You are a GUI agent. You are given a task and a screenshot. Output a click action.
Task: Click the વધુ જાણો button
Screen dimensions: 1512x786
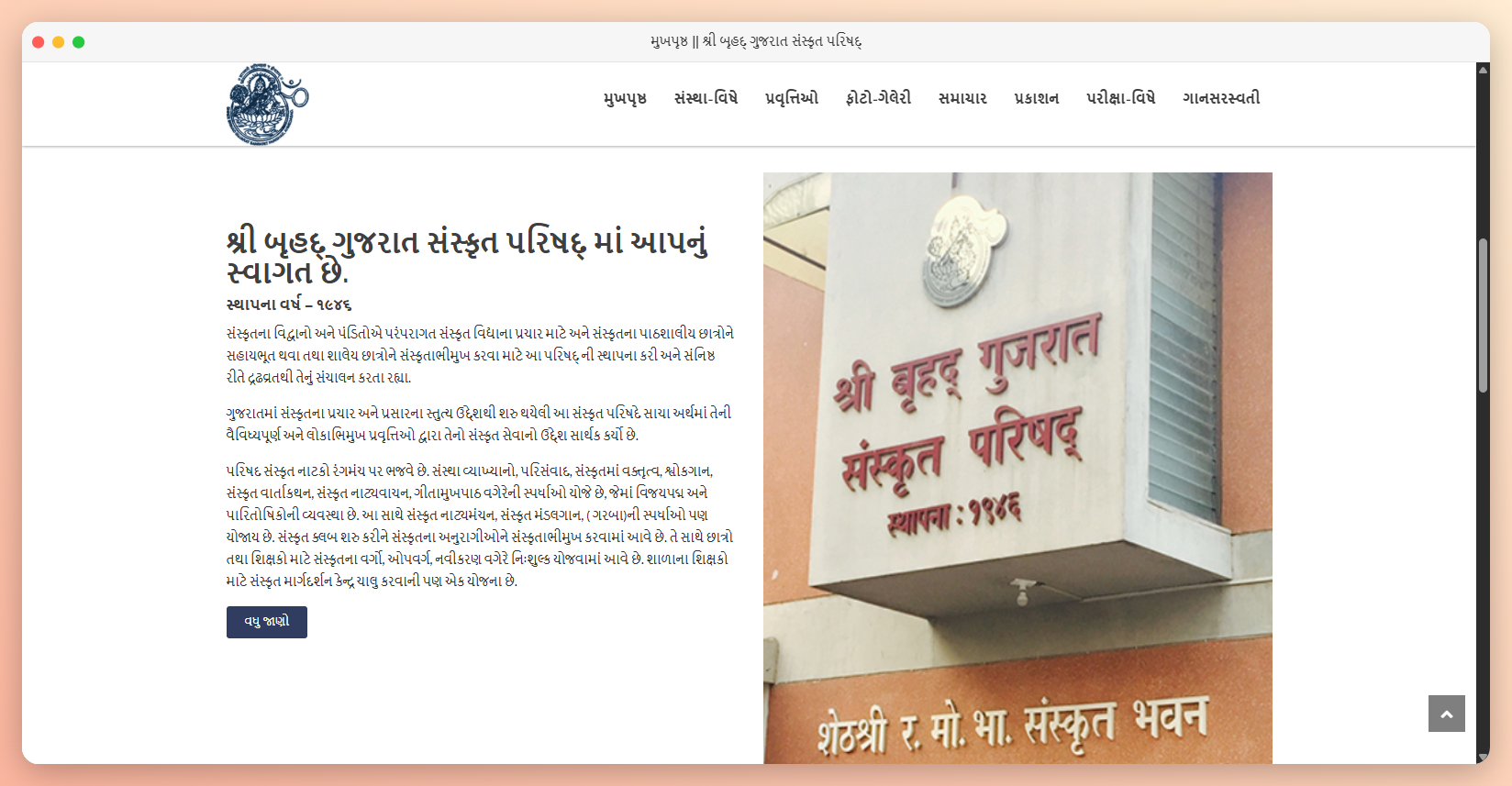[x=267, y=622]
